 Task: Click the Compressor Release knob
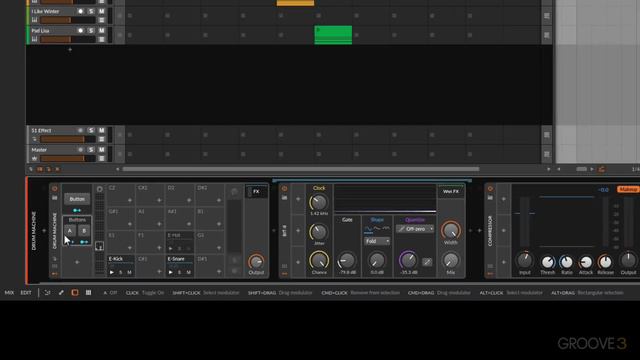point(605,262)
